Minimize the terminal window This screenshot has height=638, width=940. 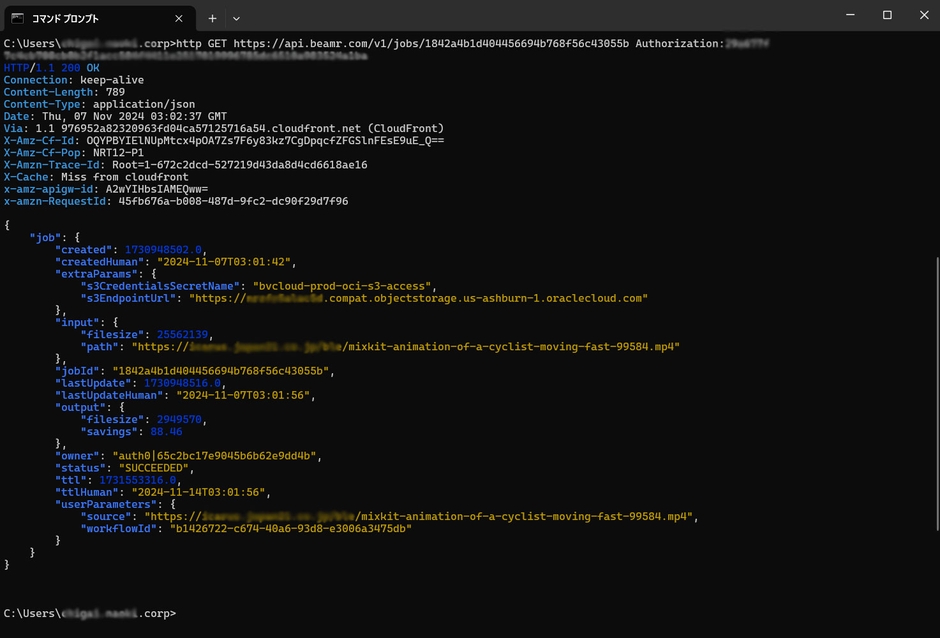pyautogui.click(x=843, y=15)
